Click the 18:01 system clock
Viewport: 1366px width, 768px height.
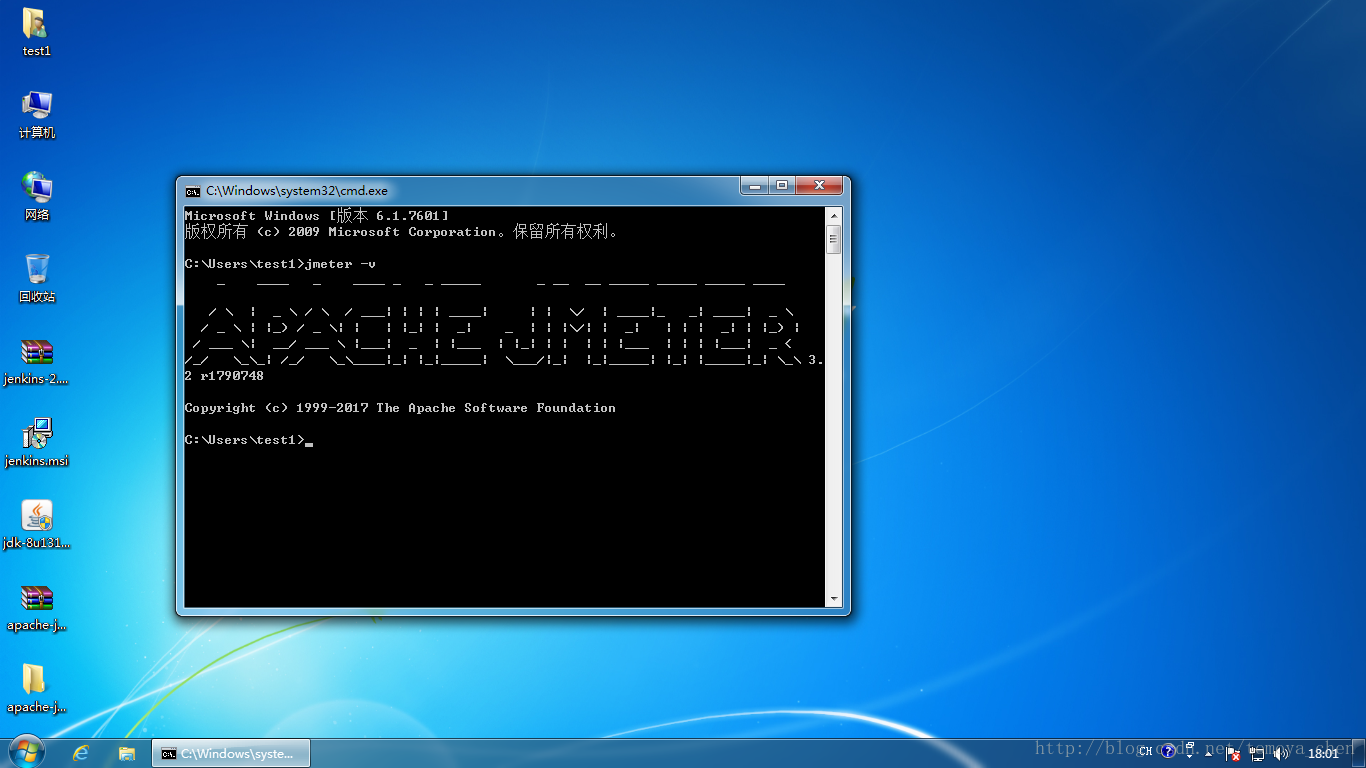coord(1323,753)
